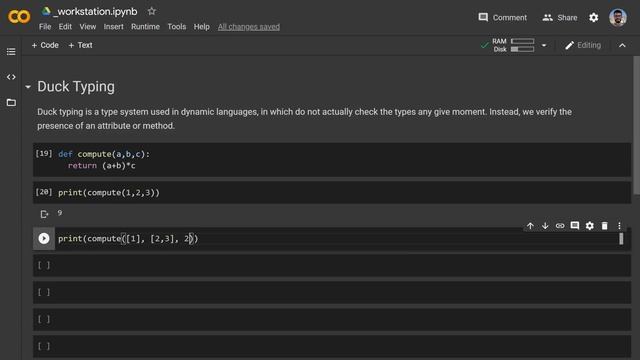Click the third empty code cell
Viewport: 640px width, 360px height.
[x=332, y=320]
